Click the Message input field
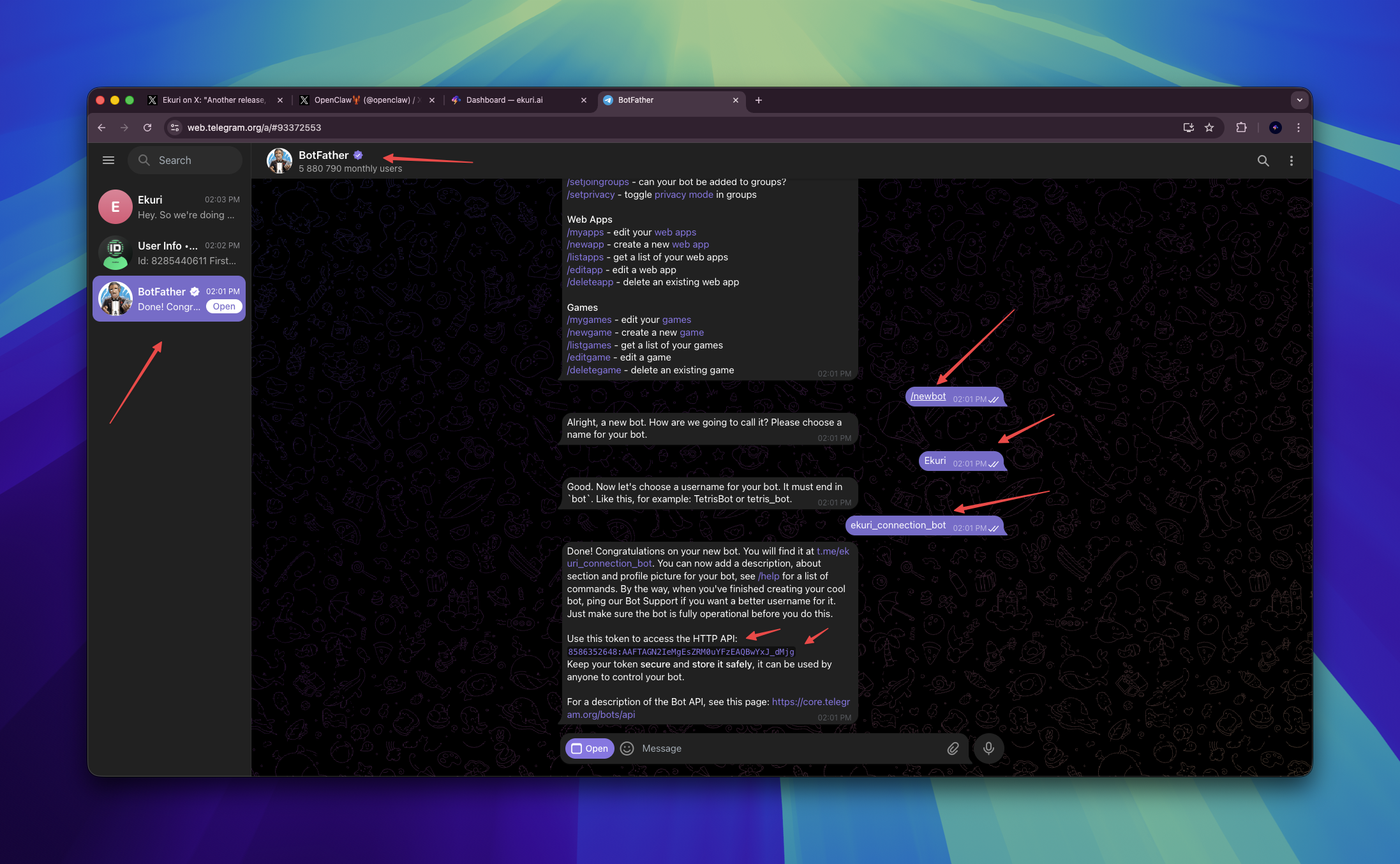The image size is (1400, 864). pos(734,748)
